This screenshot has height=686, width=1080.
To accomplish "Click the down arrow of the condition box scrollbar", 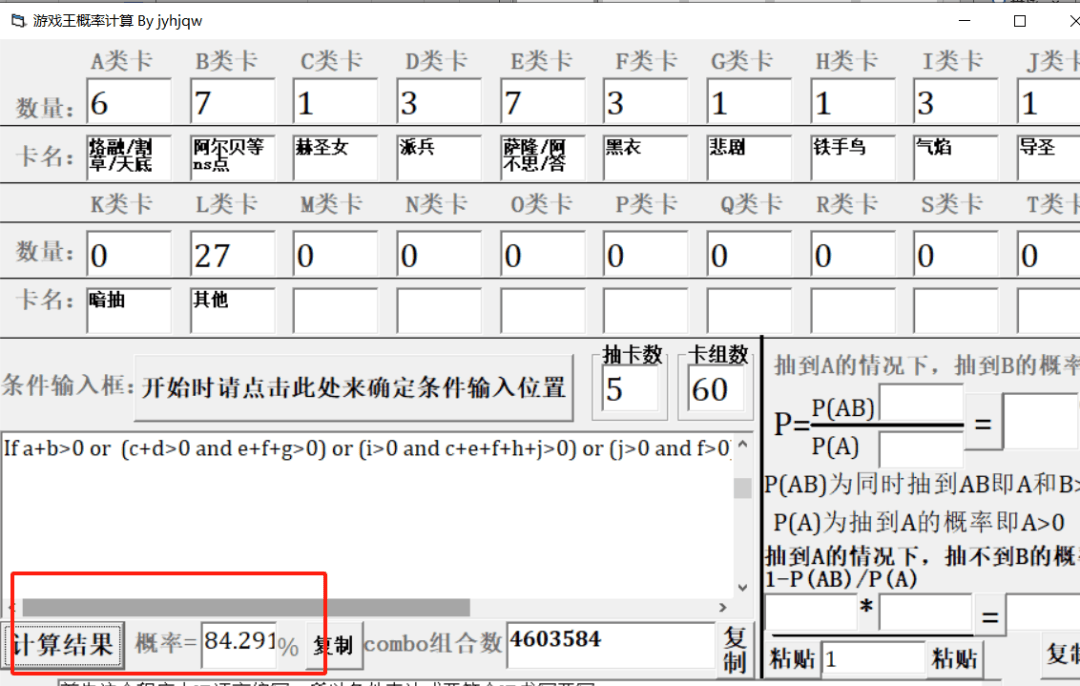I will click(742, 588).
